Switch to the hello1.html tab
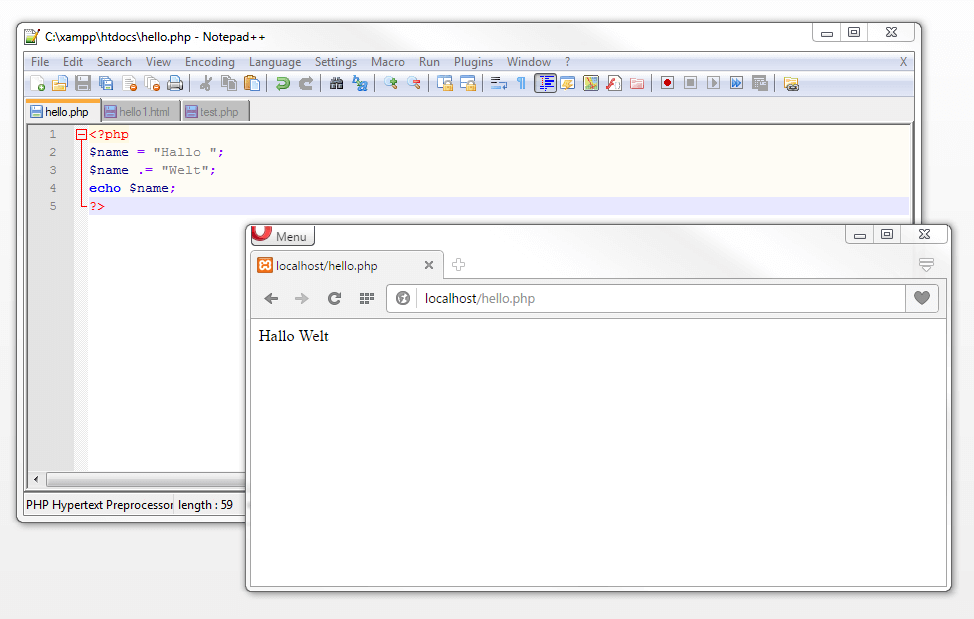The width and height of the screenshot is (974, 619). pyautogui.click(x=141, y=112)
